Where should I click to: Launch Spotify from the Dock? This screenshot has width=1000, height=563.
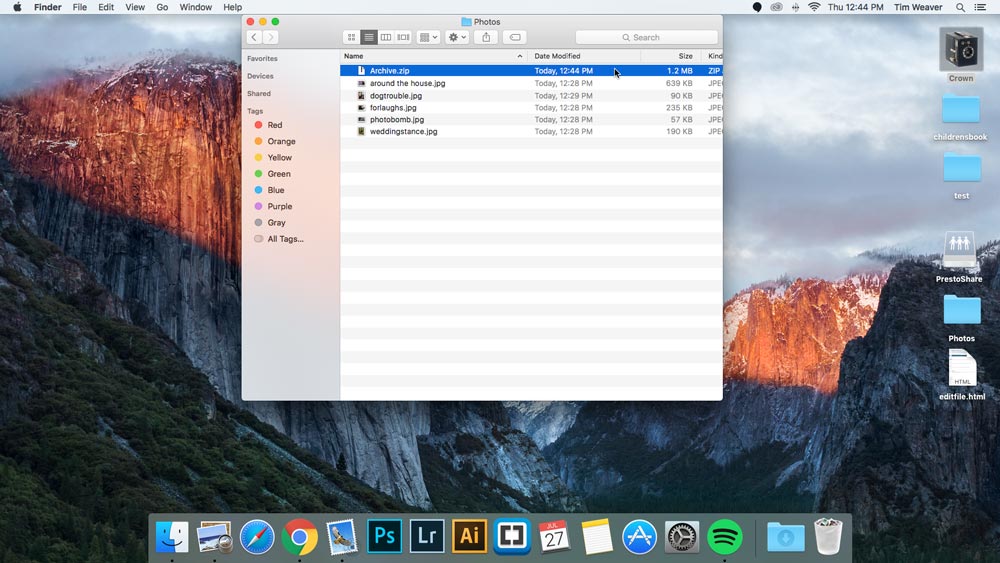pyautogui.click(x=724, y=536)
